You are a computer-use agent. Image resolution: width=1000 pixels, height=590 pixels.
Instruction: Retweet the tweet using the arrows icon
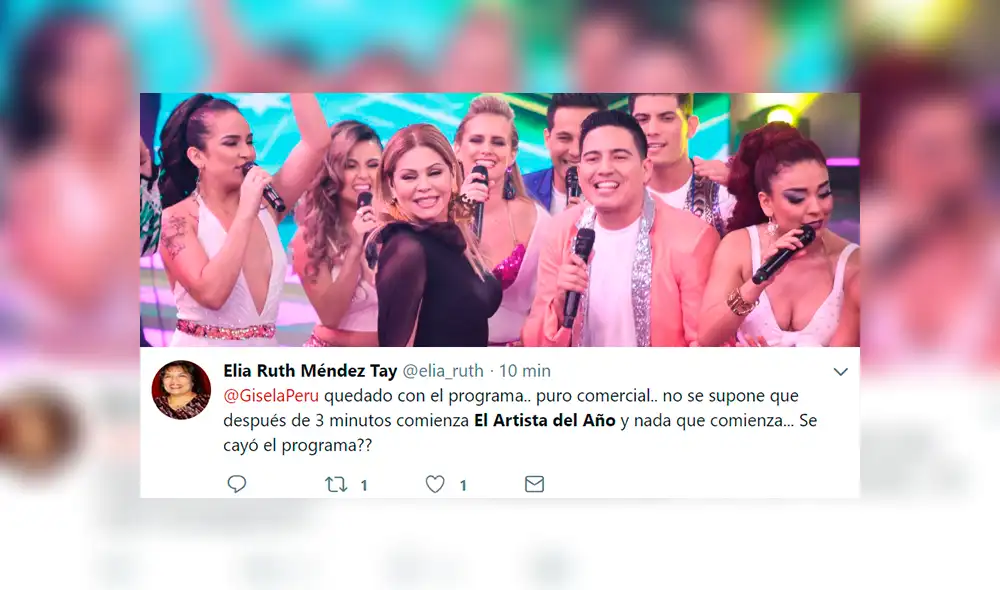click(336, 485)
